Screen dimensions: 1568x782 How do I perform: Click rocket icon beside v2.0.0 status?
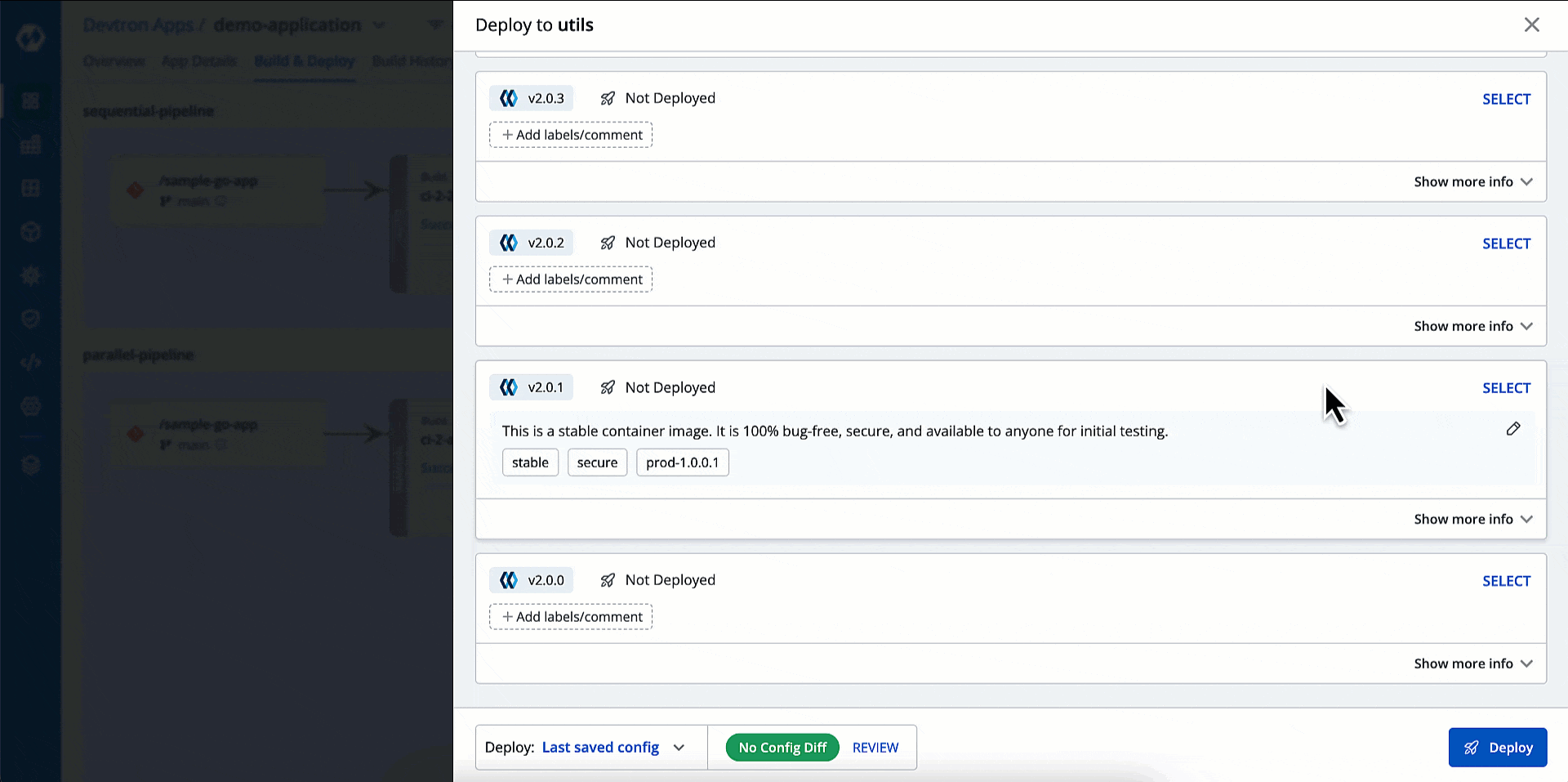pos(608,580)
